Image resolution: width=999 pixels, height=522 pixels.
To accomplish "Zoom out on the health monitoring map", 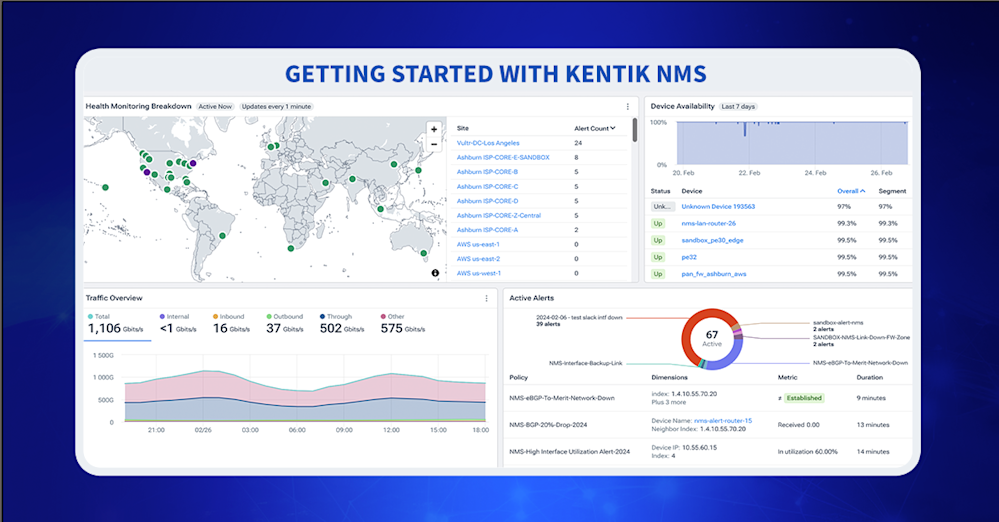I will pos(434,145).
